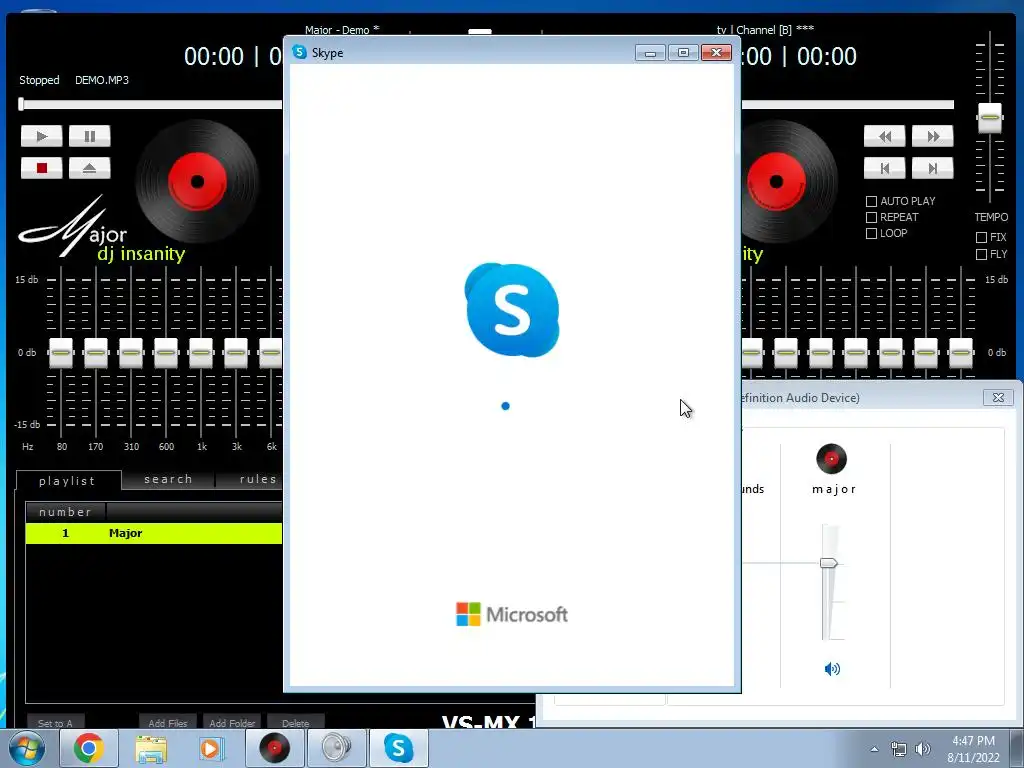Maximize the Skype window
This screenshot has width=1024, height=768.
click(x=683, y=53)
